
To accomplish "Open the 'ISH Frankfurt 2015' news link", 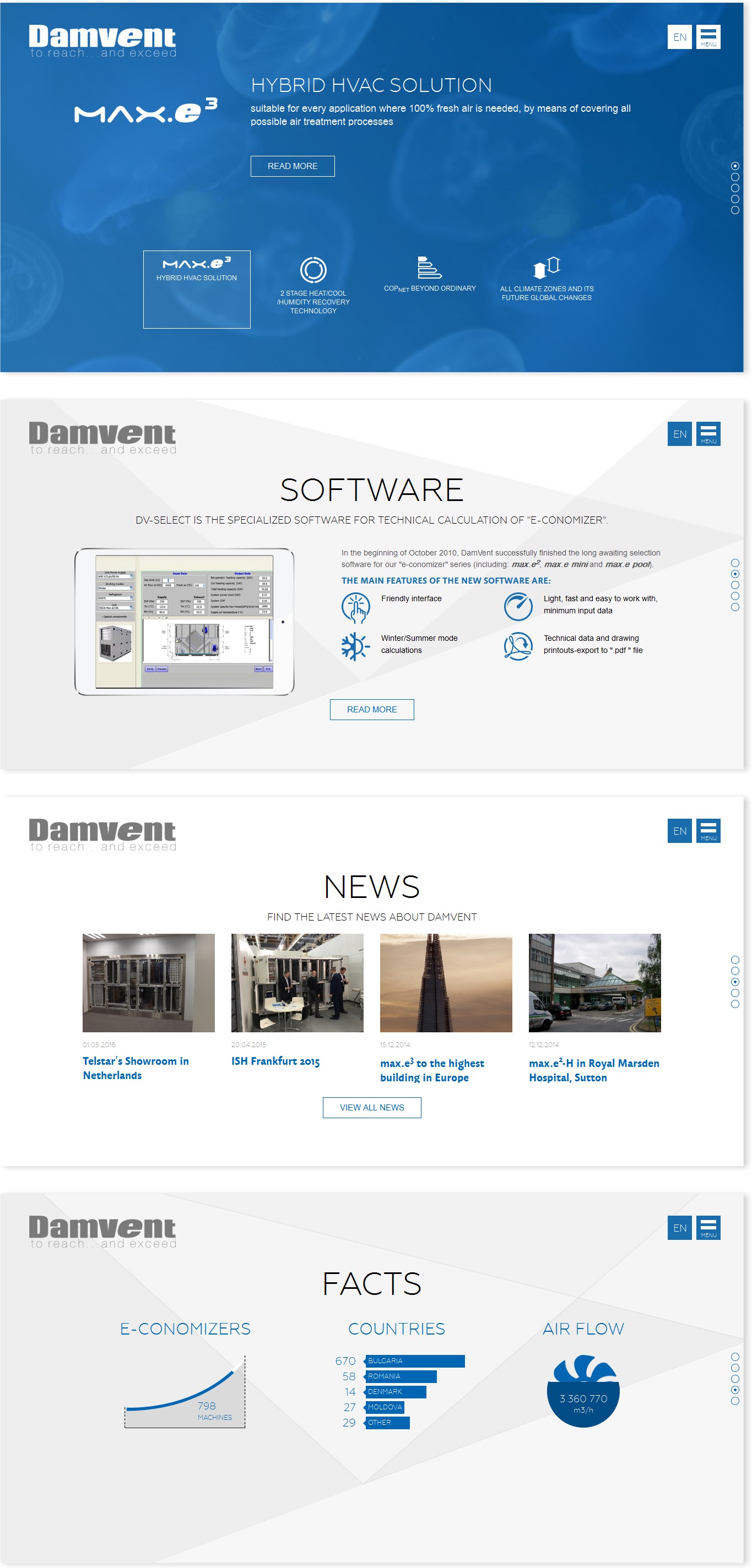I will coord(275,1061).
